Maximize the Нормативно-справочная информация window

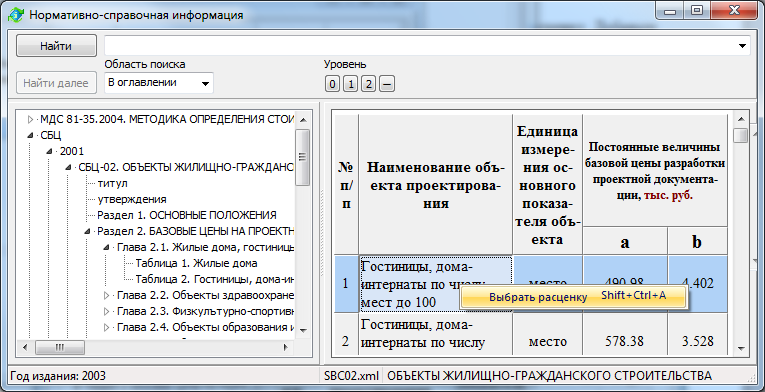[x=697, y=10]
